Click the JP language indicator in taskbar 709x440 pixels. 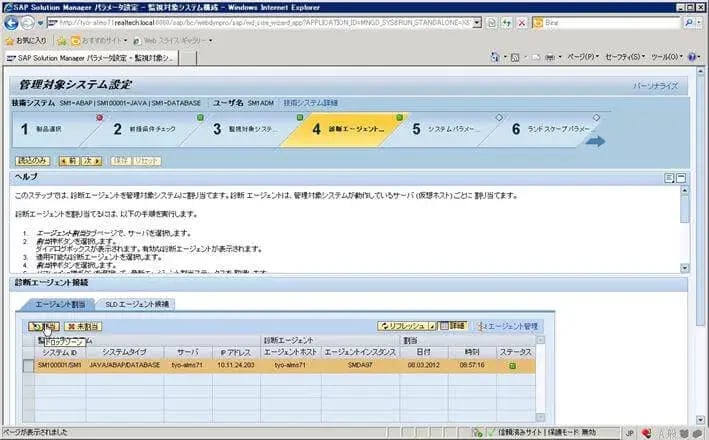coord(629,433)
